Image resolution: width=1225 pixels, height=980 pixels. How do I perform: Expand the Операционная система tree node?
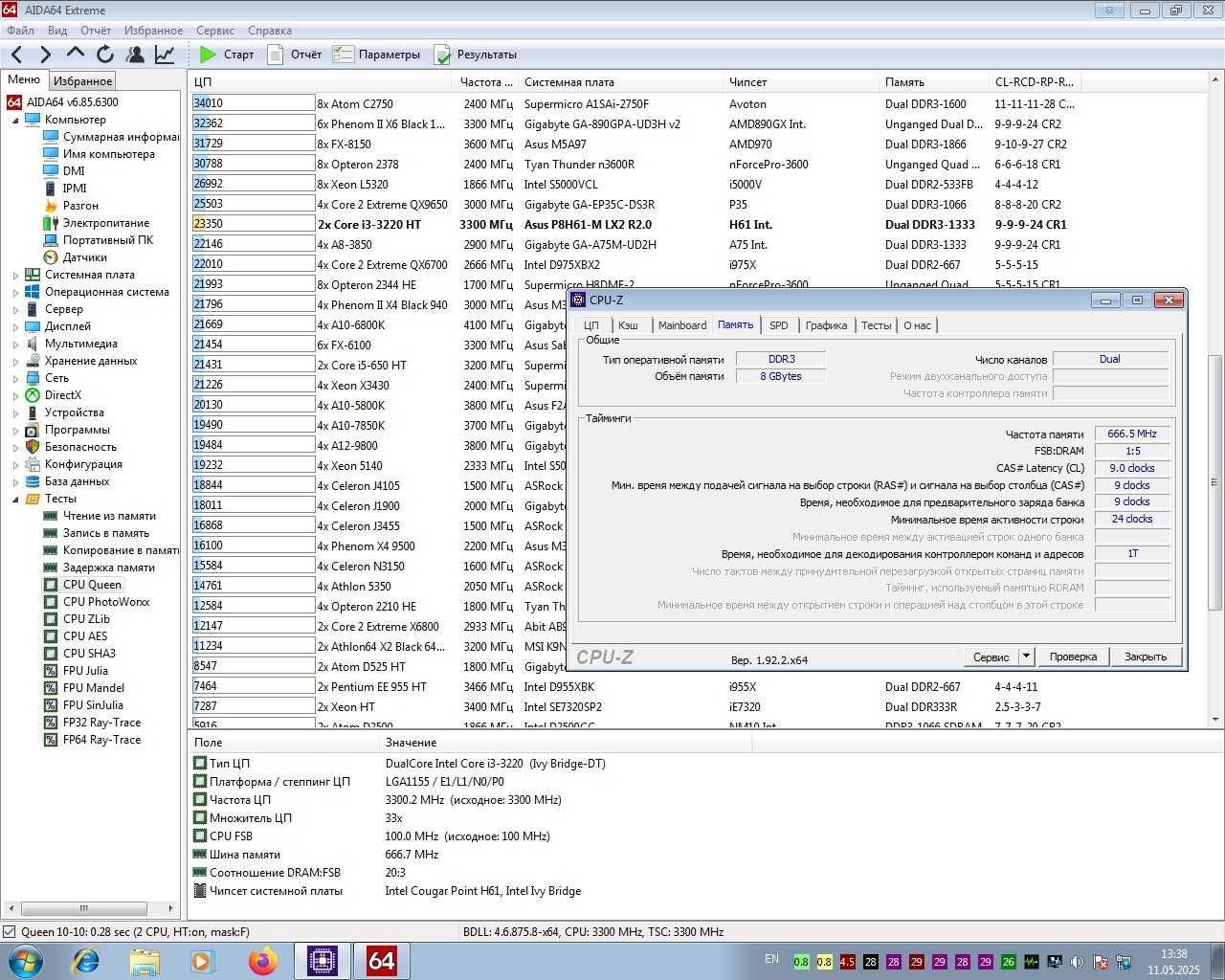tap(15, 293)
